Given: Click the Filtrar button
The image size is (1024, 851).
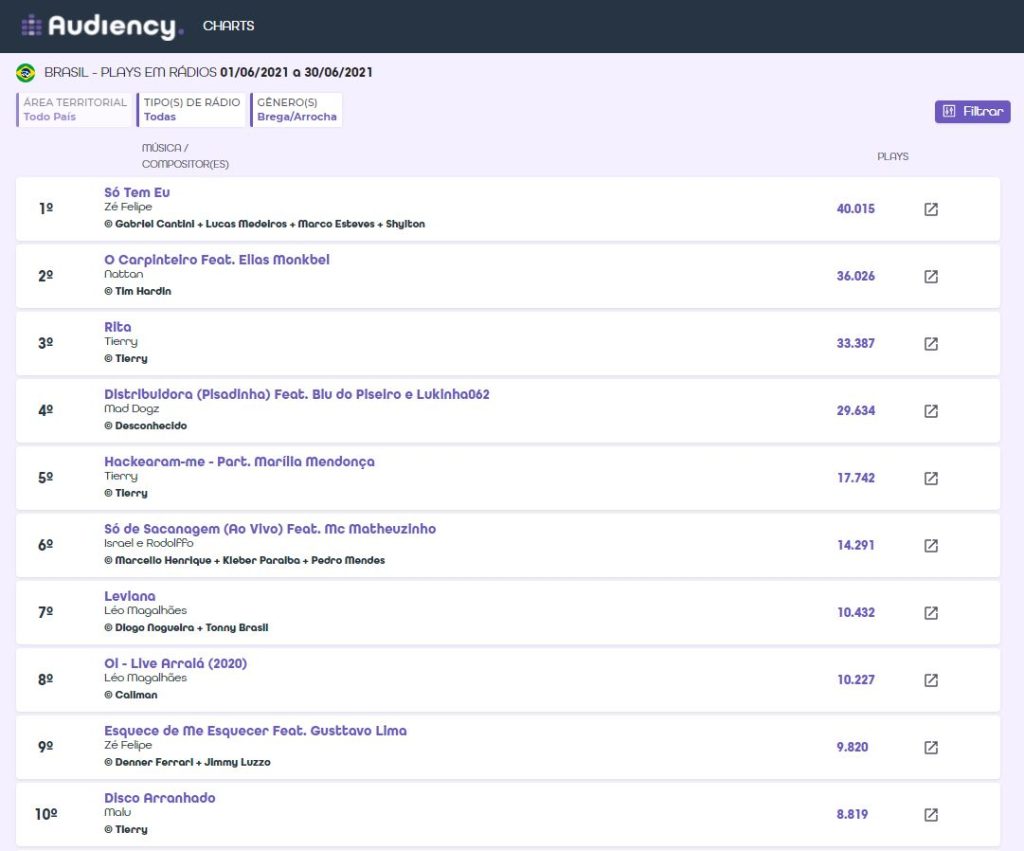Looking at the screenshot, I should coord(972,111).
